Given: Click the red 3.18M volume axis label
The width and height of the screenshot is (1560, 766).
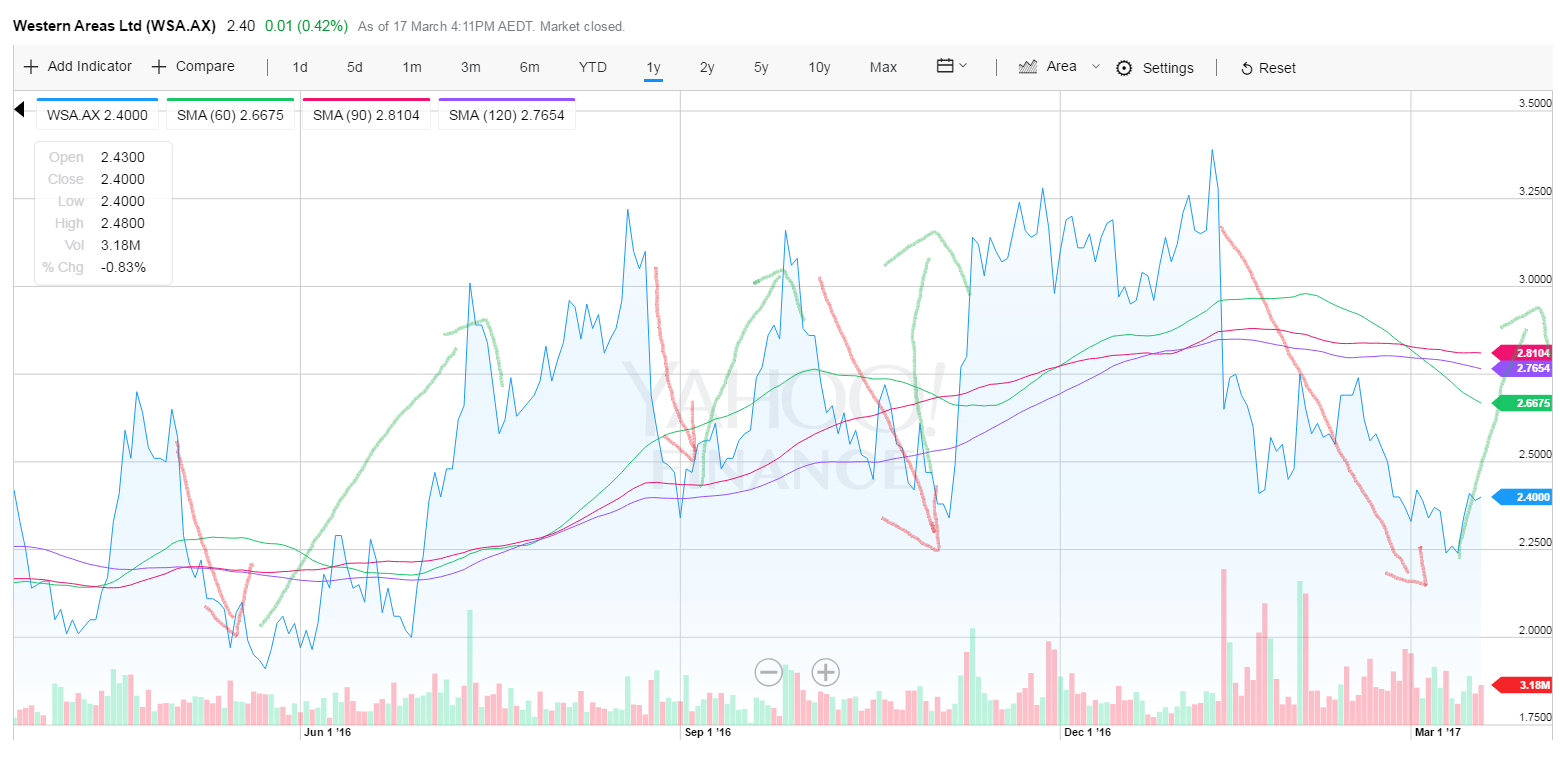Looking at the screenshot, I should click(x=1521, y=685).
